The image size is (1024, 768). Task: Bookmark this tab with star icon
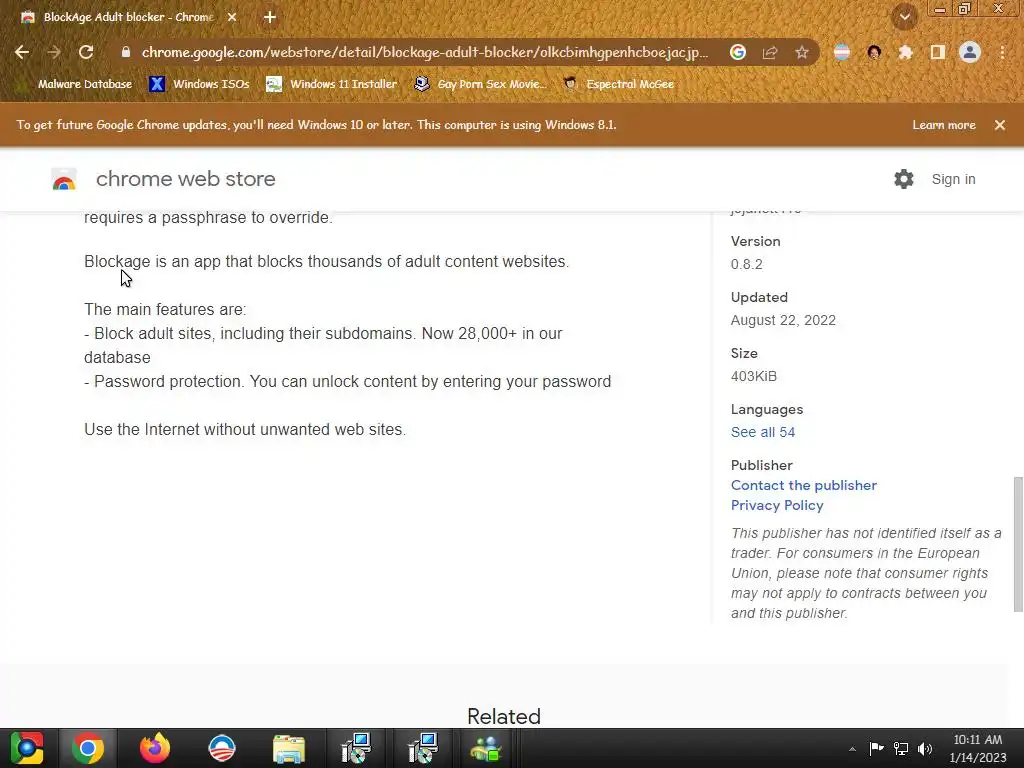point(802,52)
